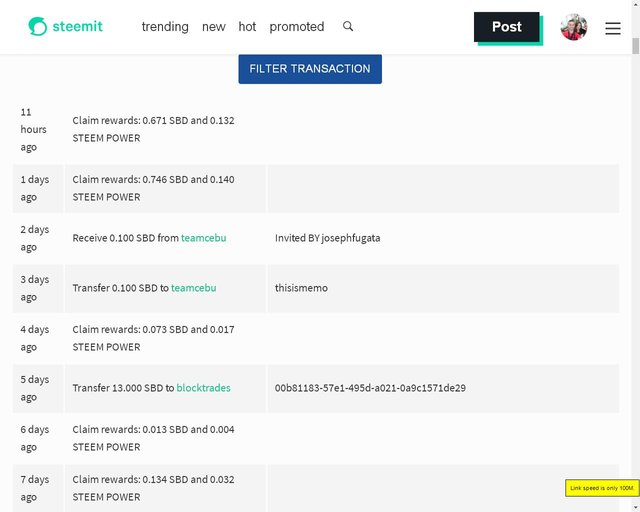Open the user profile avatar
Viewport: 640px width, 512px height.
[574, 27]
